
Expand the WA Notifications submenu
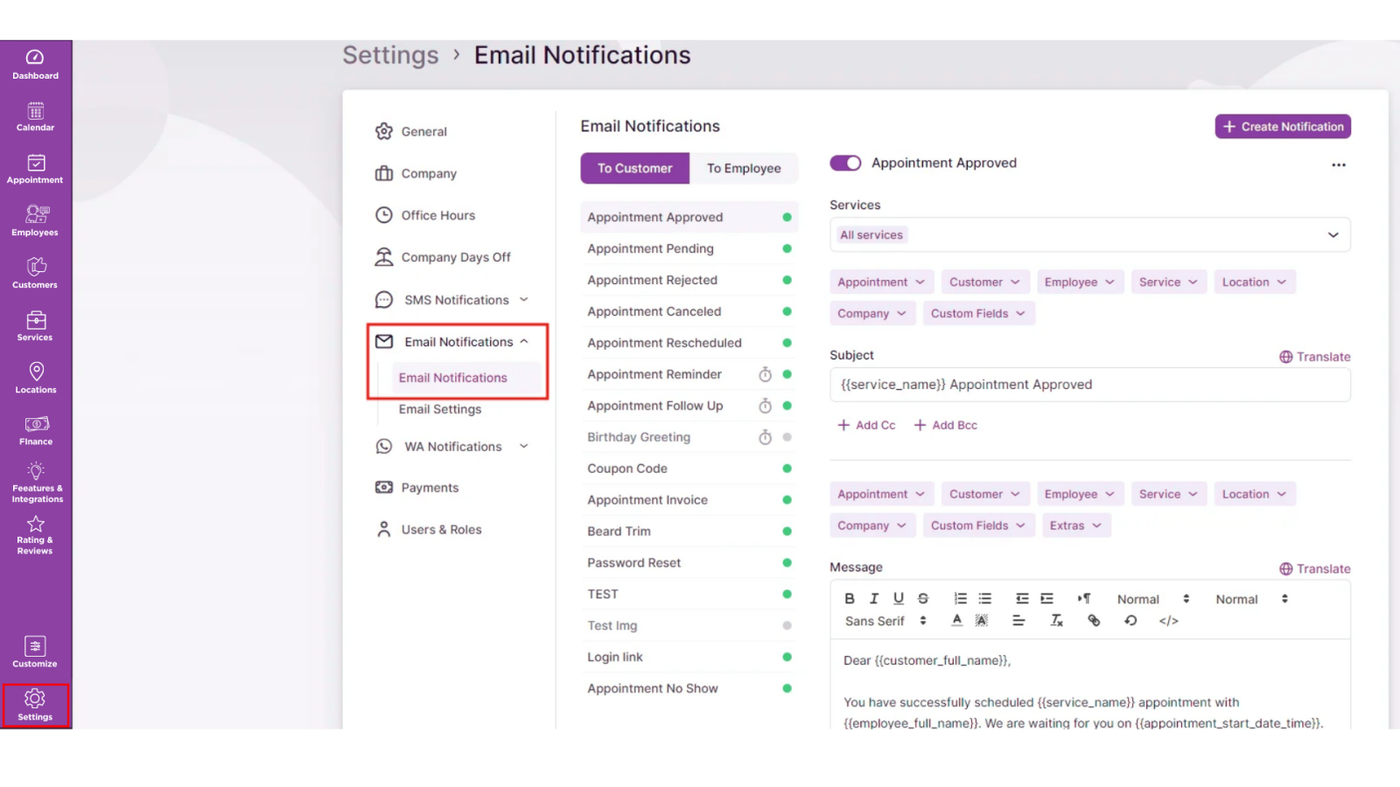pos(524,447)
